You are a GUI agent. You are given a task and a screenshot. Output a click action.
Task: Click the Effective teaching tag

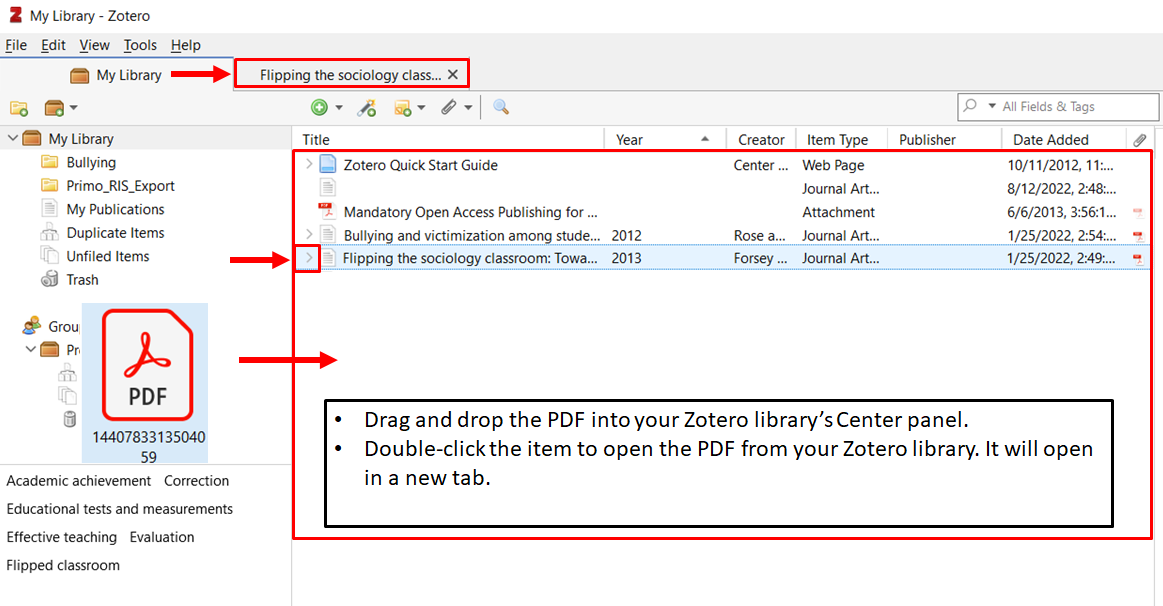[x=62, y=537]
